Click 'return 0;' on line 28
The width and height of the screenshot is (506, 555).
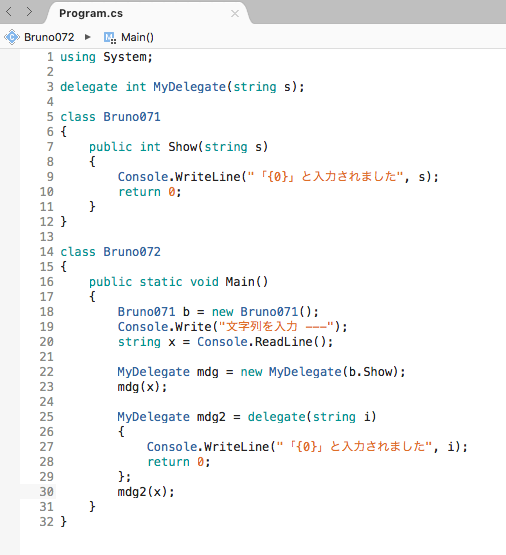(x=179, y=462)
